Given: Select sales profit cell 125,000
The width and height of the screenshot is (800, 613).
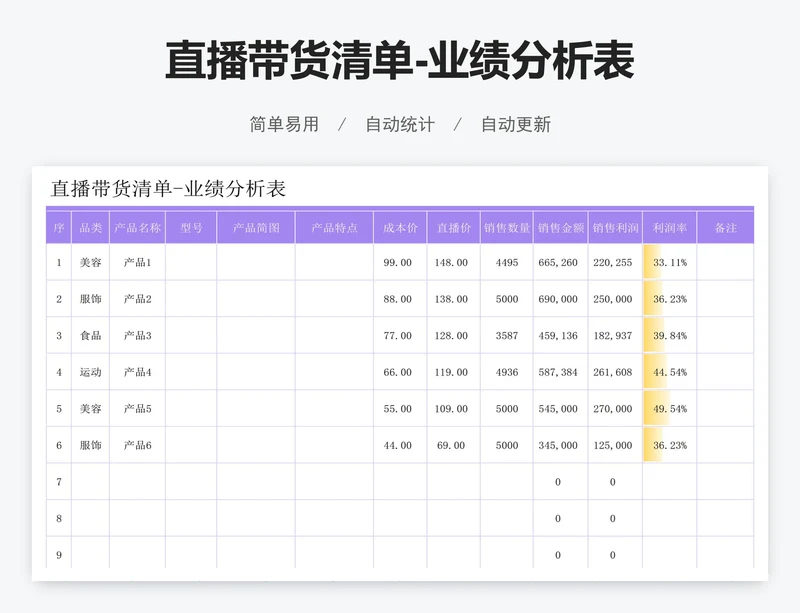Looking at the screenshot, I should [615, 446].
